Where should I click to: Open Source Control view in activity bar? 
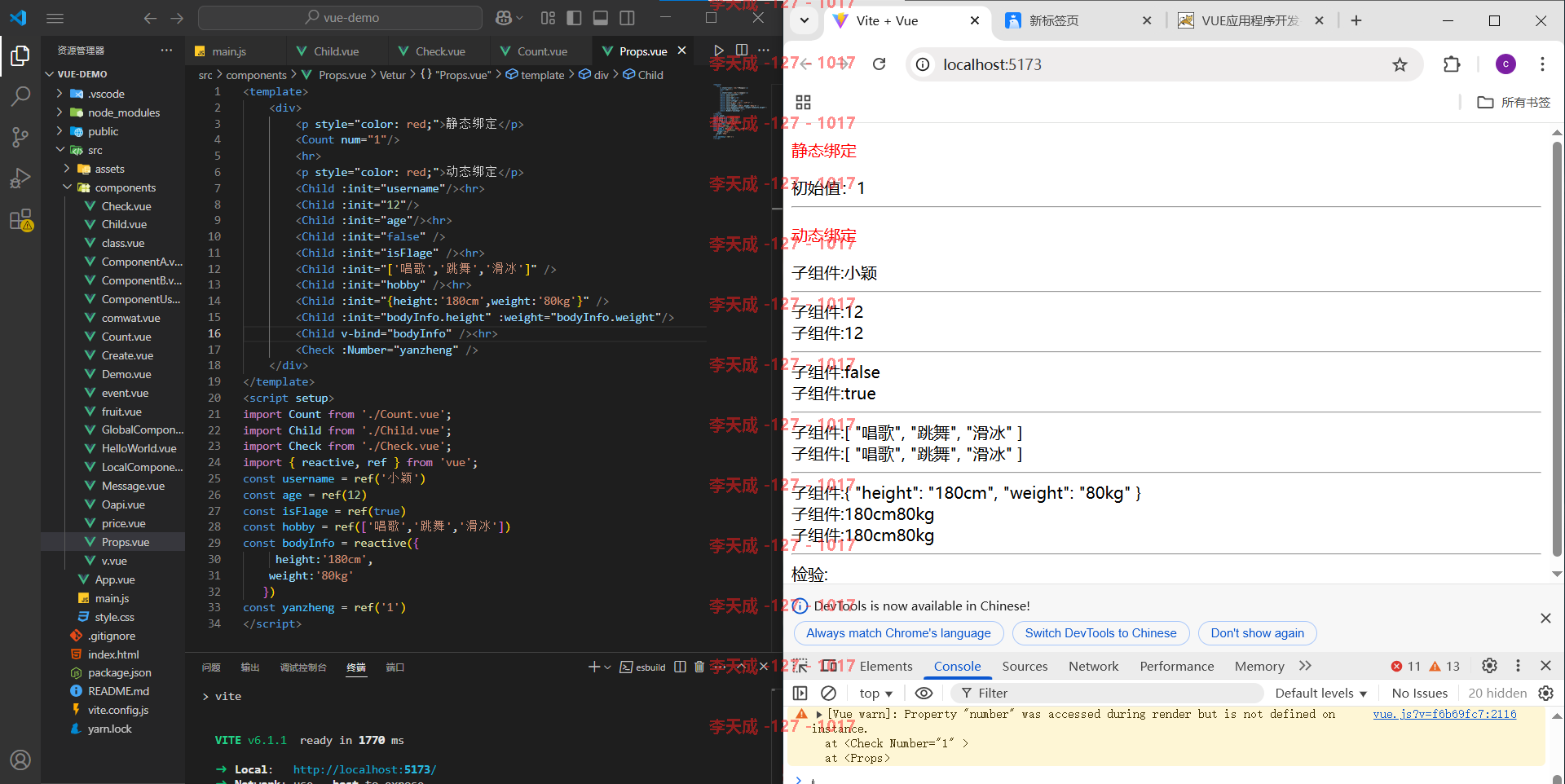click(20, 137)
